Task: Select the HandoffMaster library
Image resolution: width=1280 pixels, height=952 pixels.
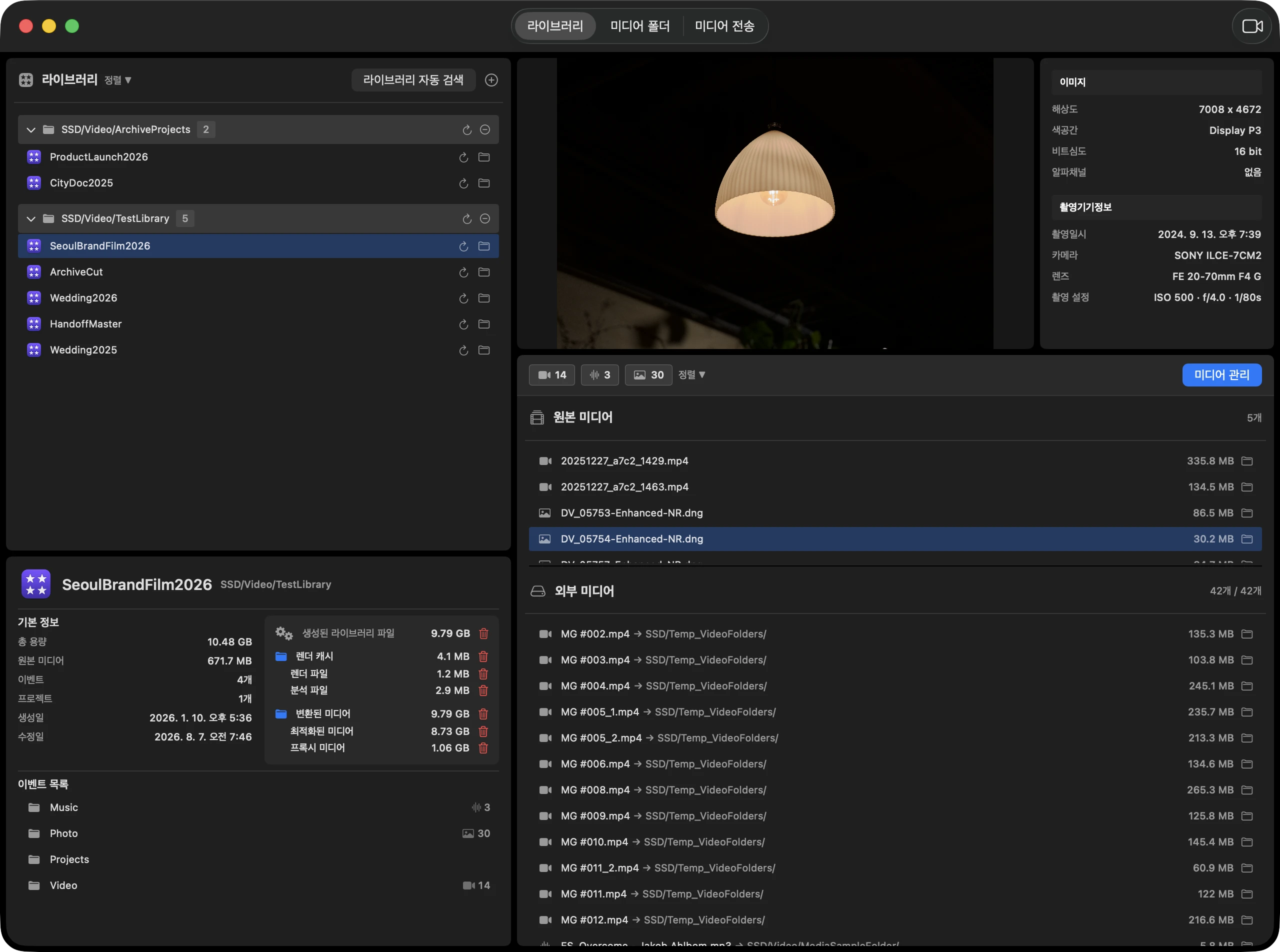Action: click(258, 324)
